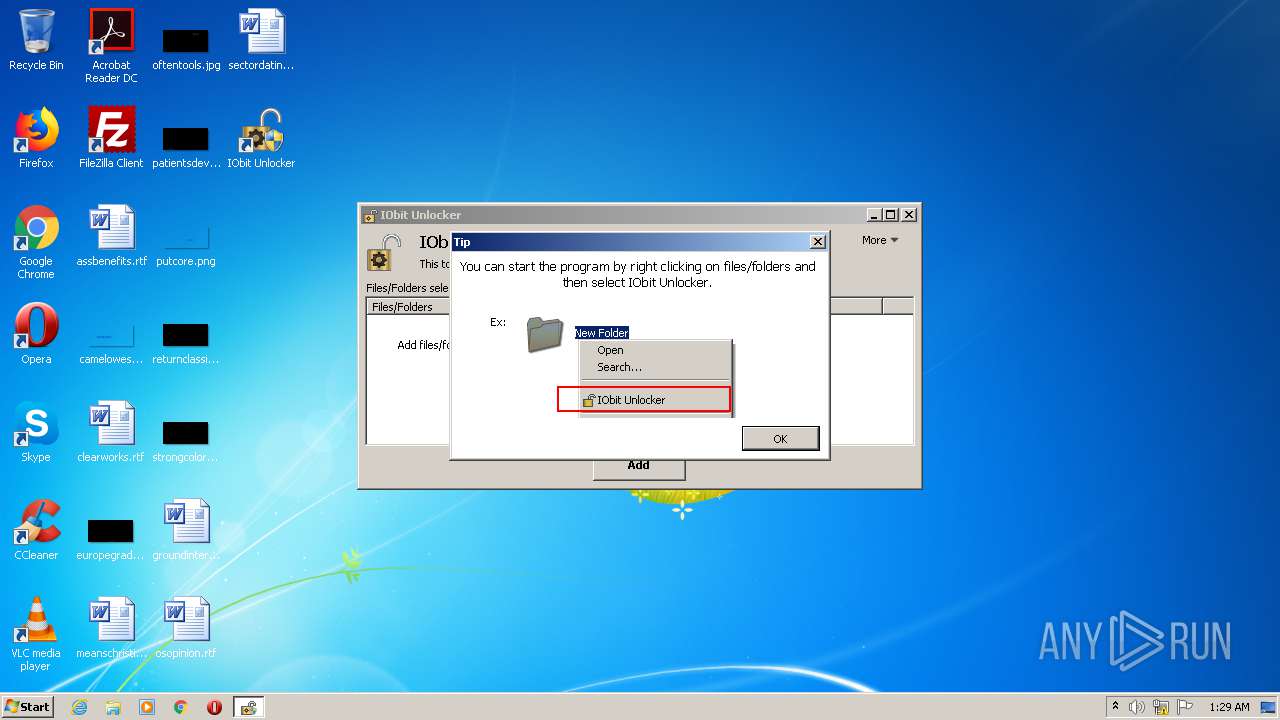Screen dimensions: 1280x720
Task: Launch Google Chrome desktop shortcut
Action: pyautogui.click(x=36, y=242)
